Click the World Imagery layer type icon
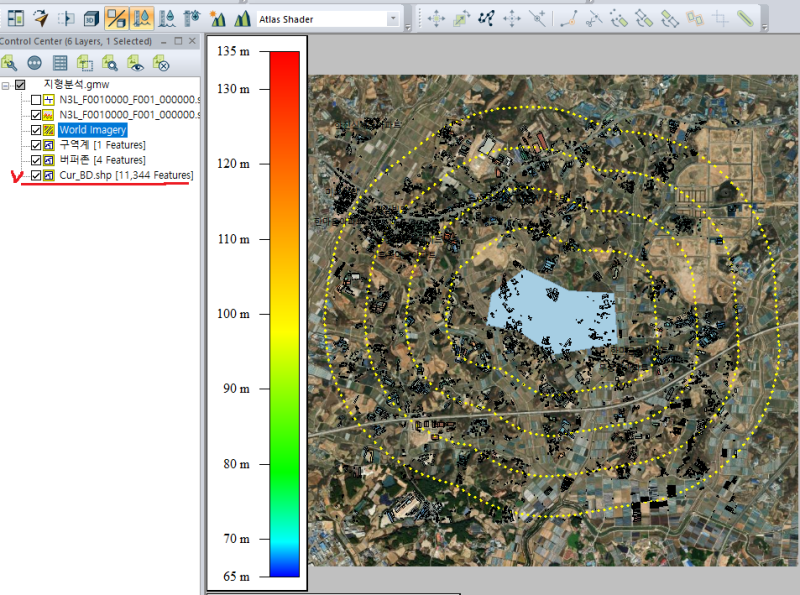This screenshot has width=800, height=595. (49, 130)
